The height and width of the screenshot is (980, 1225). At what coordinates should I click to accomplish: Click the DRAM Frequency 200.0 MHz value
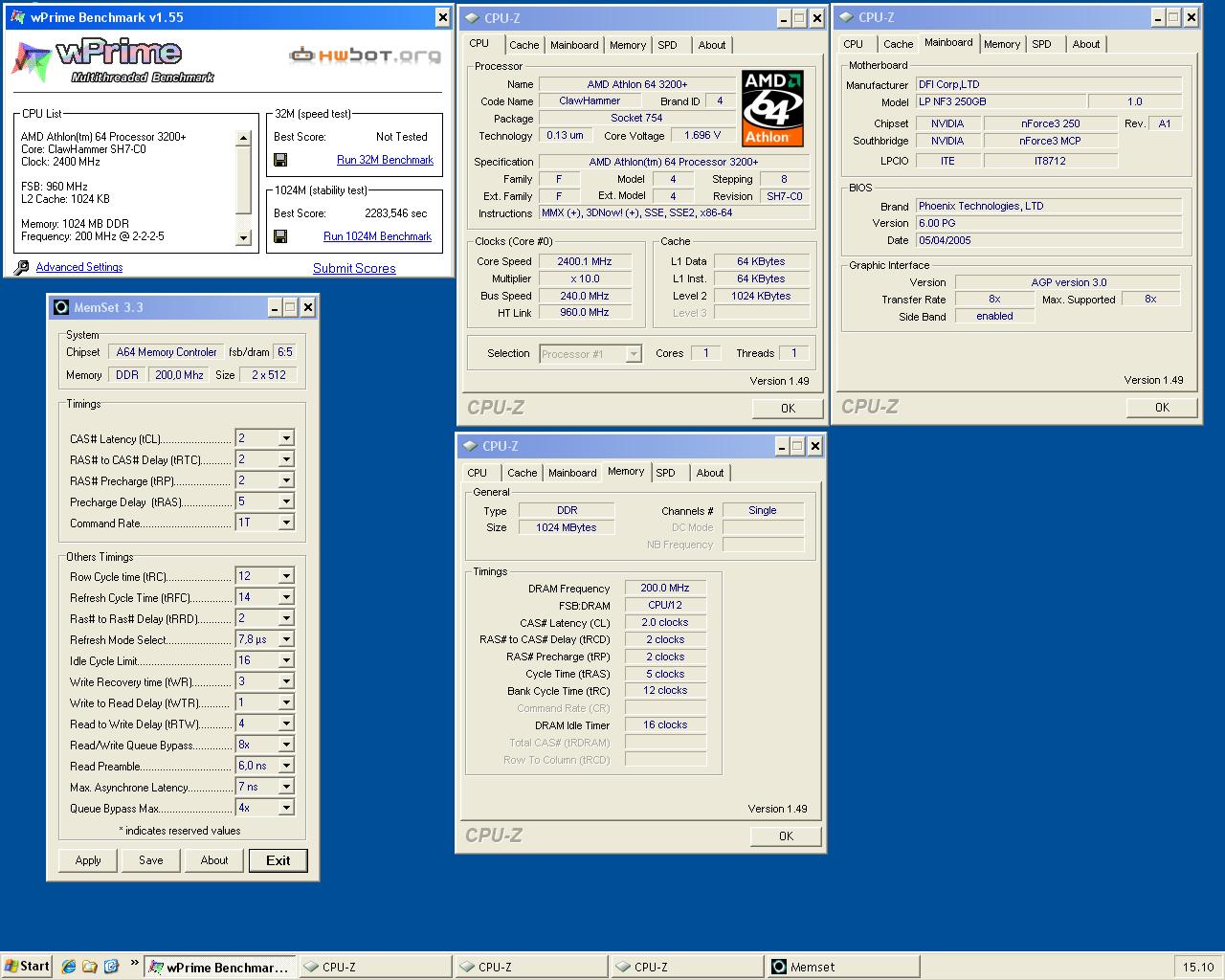click(665, 588)
